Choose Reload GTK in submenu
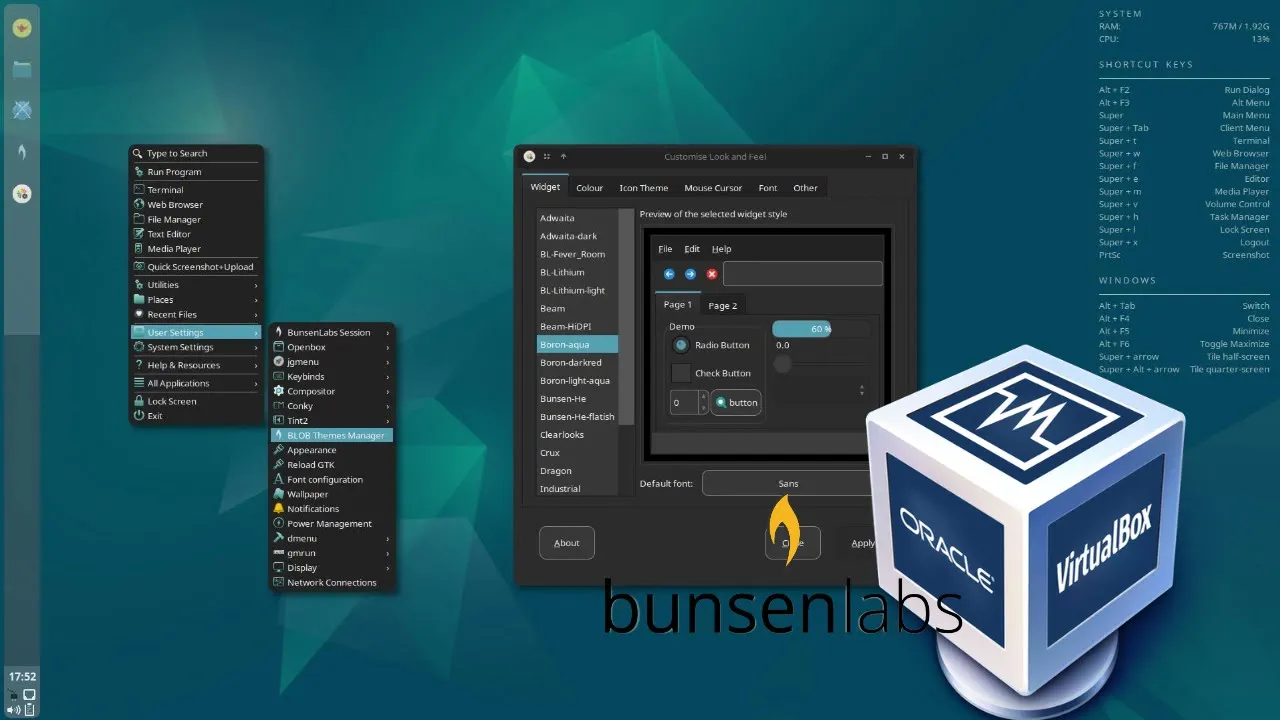 (x=332, y=465)
